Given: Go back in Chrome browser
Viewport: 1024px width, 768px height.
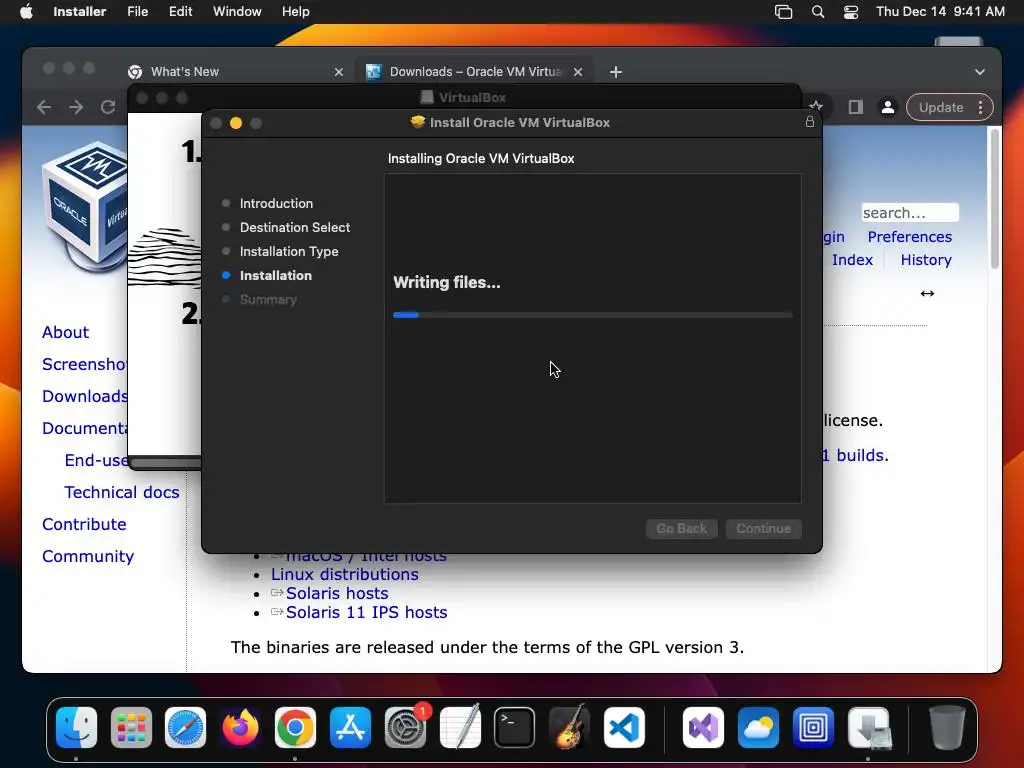Looking at the screenshot, I should tap(44, 107).
